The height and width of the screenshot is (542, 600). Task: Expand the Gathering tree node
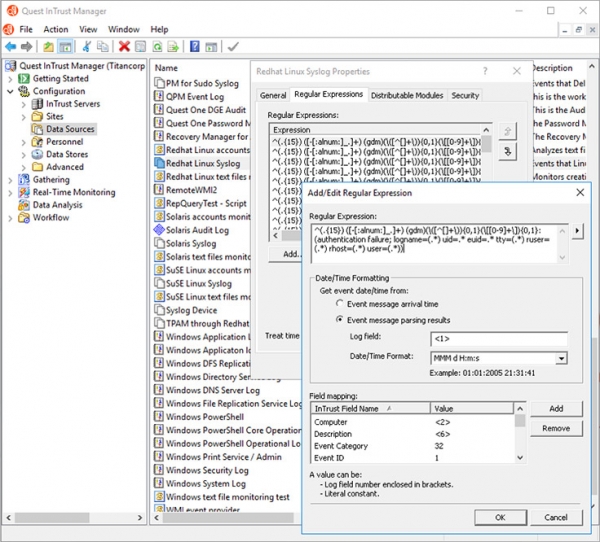point(11,180)
